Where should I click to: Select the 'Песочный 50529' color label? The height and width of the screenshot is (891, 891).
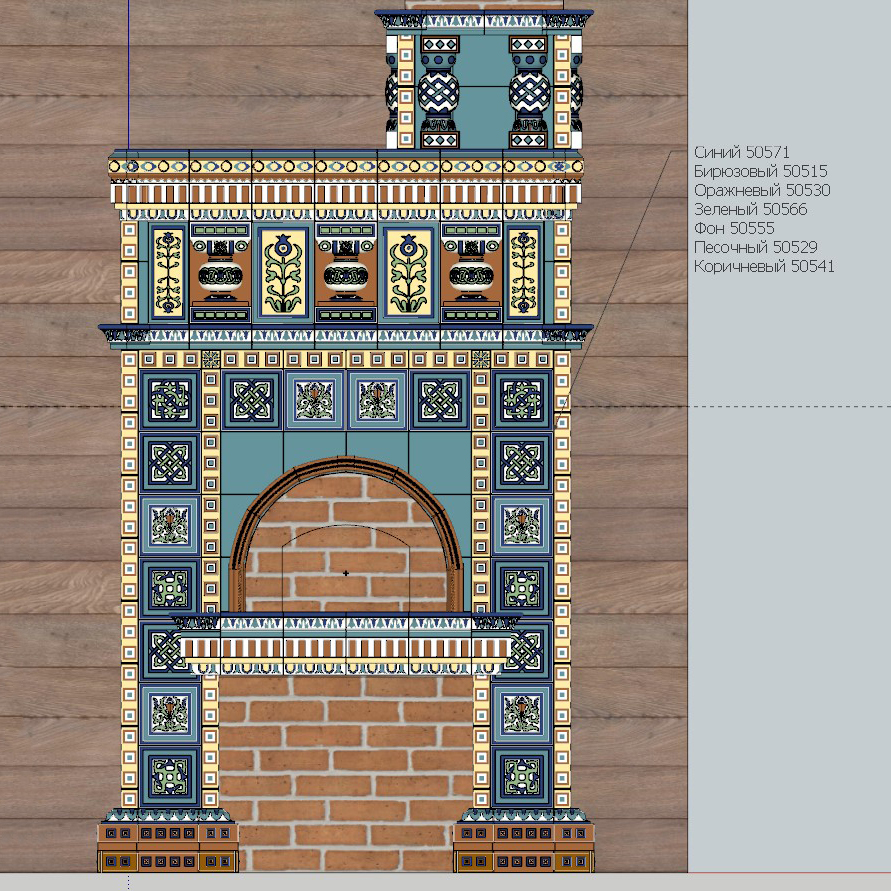[755, 247]
